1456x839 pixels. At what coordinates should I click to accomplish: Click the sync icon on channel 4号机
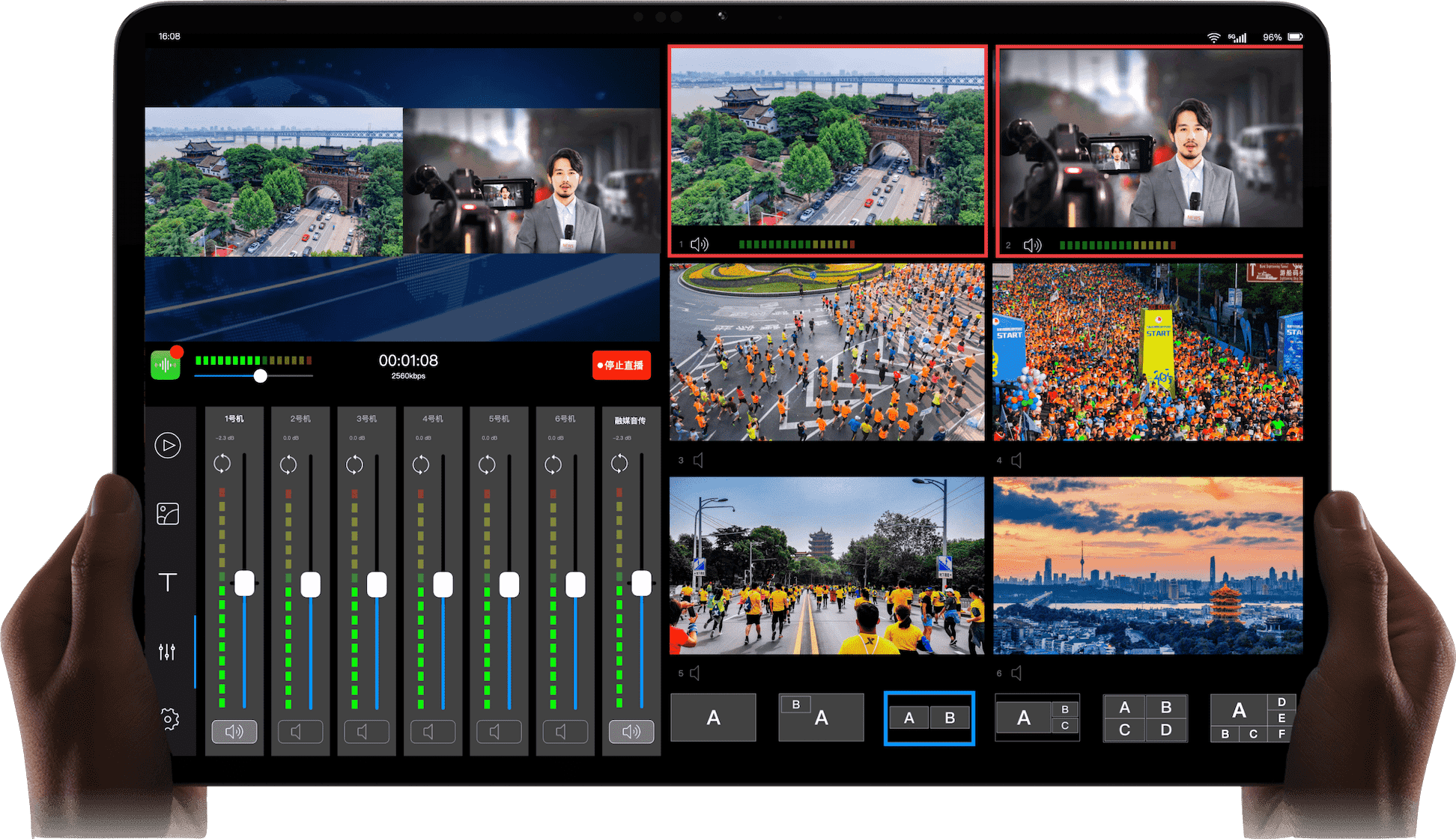[421, 464]
